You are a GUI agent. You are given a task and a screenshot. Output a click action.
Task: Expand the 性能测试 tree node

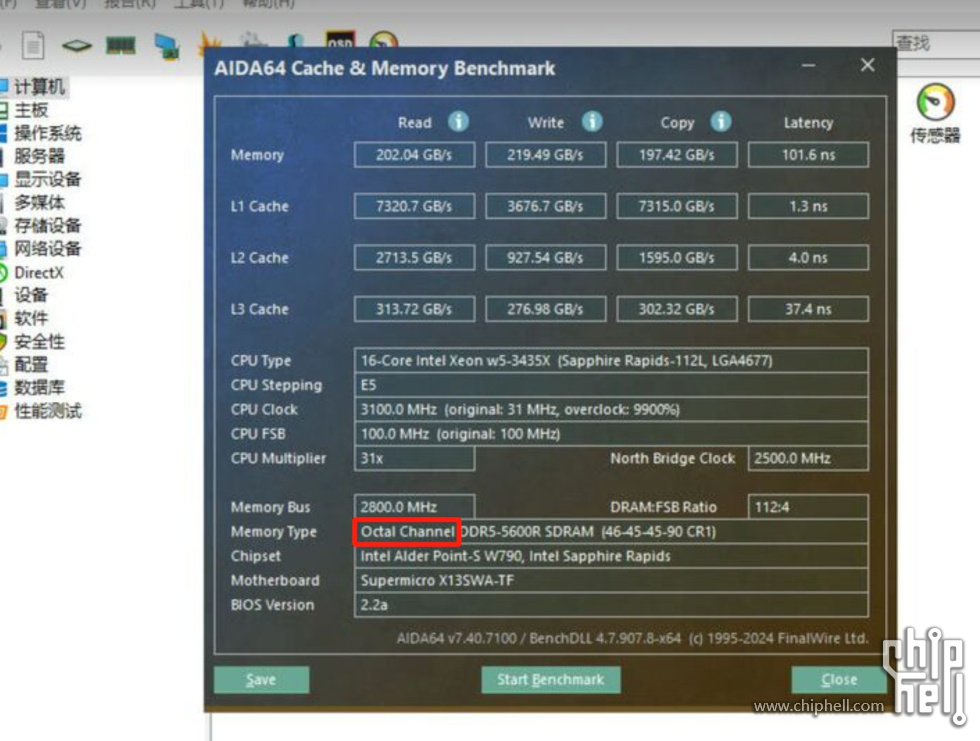point(46,411)
